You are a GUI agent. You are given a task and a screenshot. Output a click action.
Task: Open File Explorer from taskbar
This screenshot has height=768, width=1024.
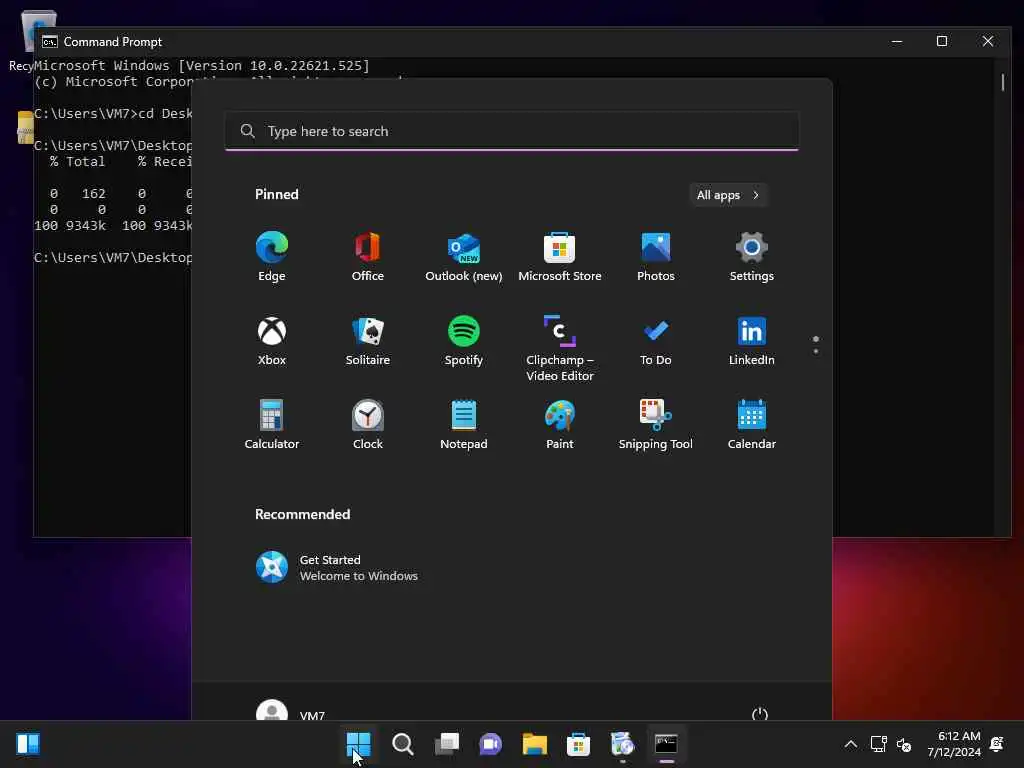[534, 744]
